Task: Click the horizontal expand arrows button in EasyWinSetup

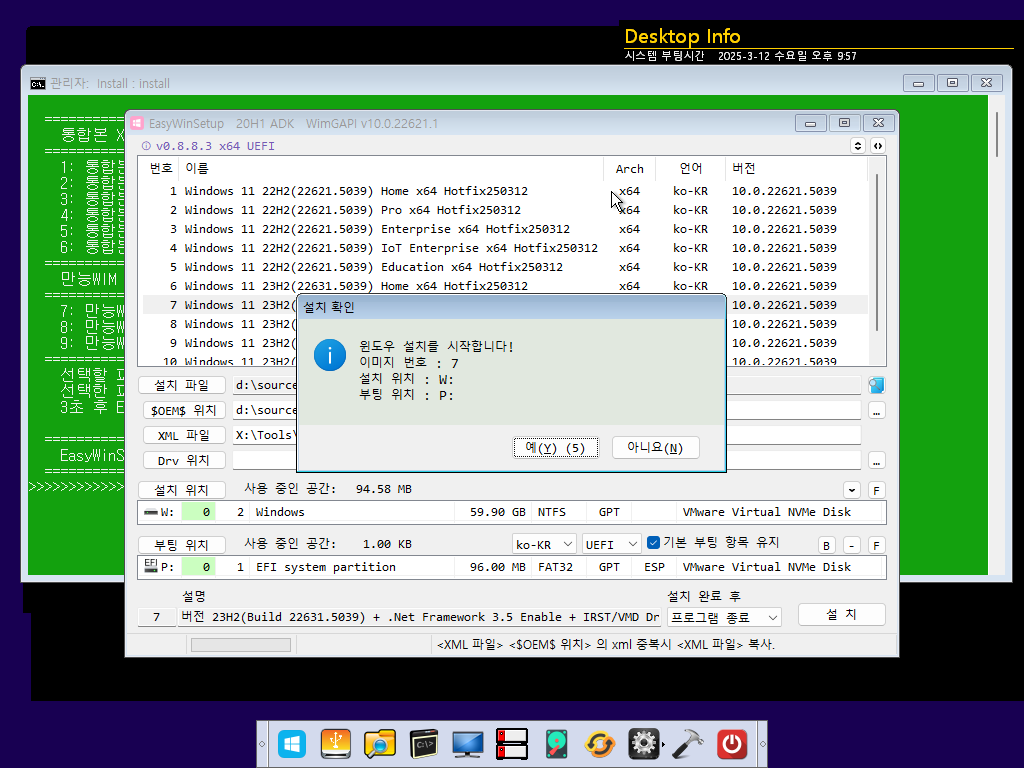Action: [878, 146]
